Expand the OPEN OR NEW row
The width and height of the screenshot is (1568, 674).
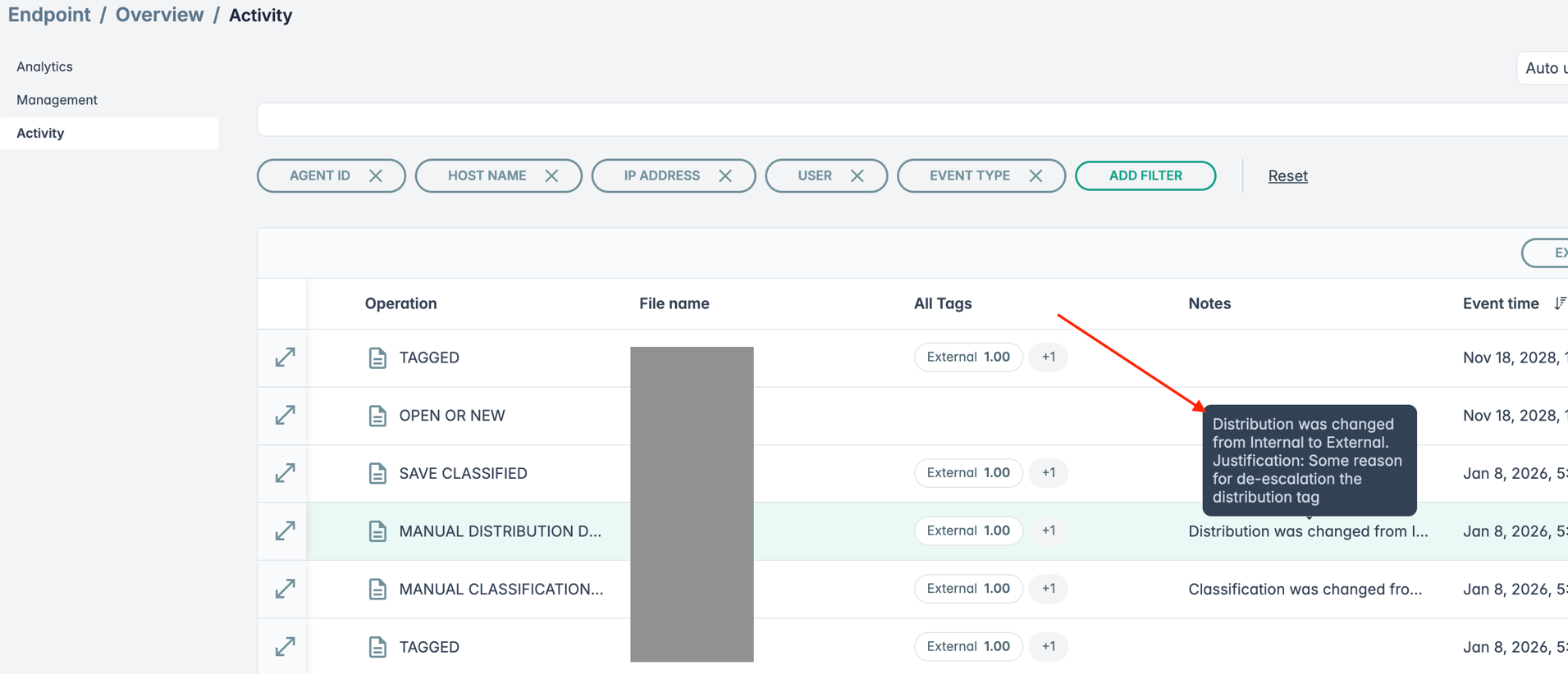285,416
